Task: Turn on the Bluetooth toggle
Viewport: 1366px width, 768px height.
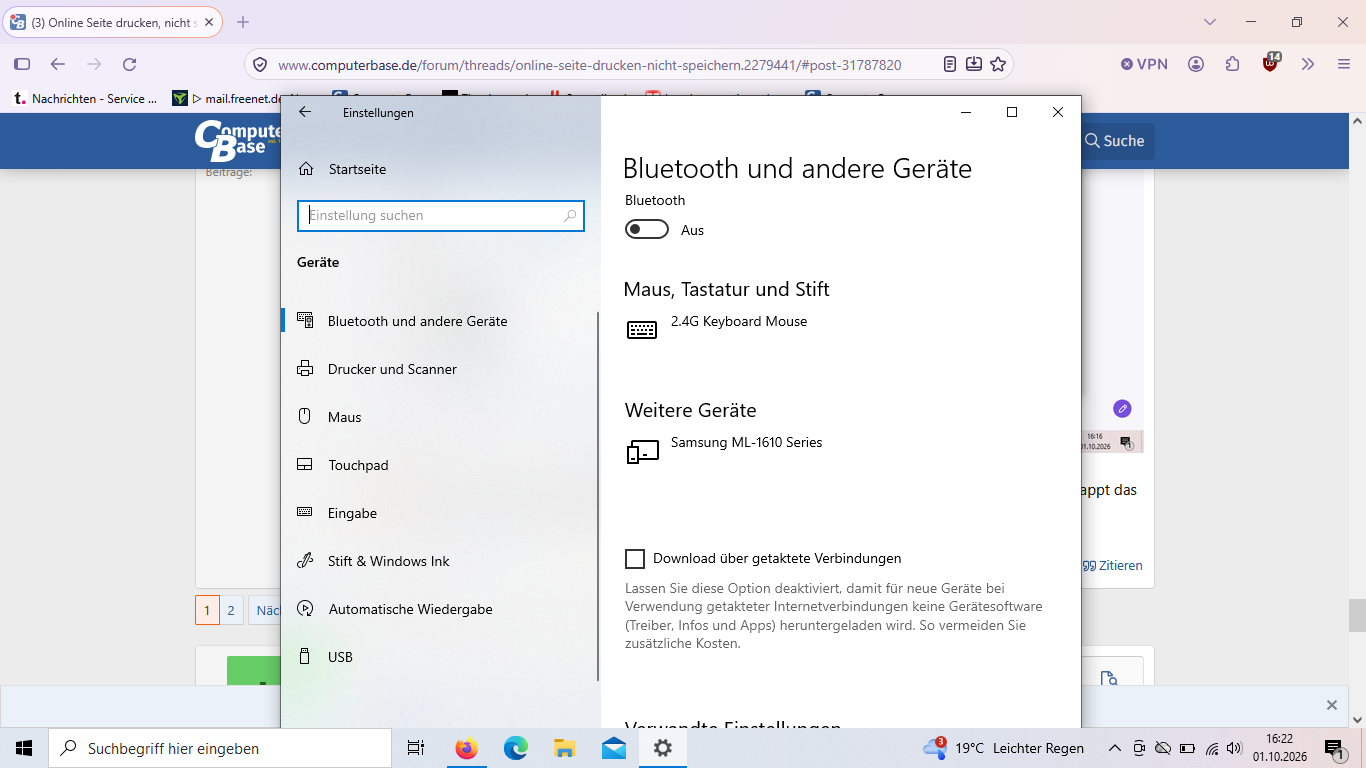Action: pos(647,230)
